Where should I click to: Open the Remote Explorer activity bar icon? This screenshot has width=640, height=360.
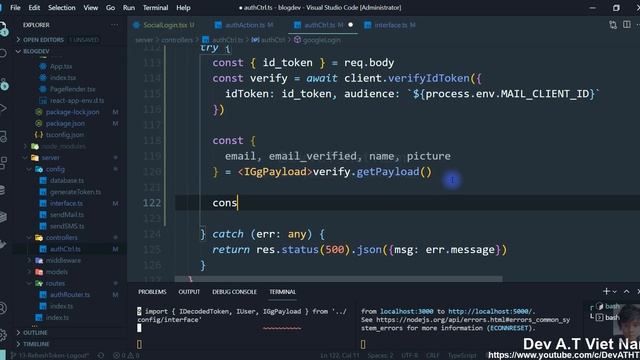3,136
